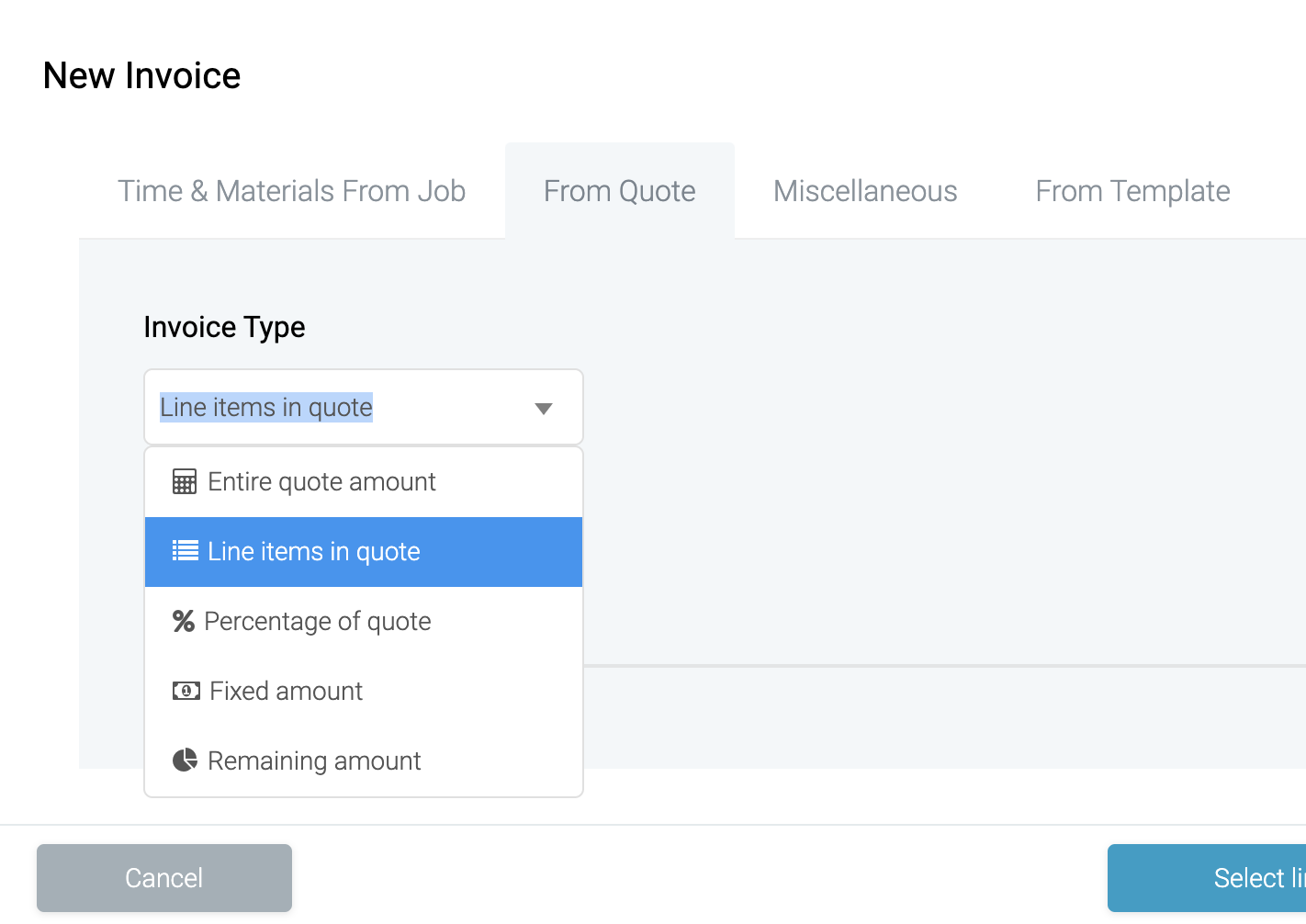Click the money icon beside Fixed amount
1306x924 pixels.
[186, 691]
